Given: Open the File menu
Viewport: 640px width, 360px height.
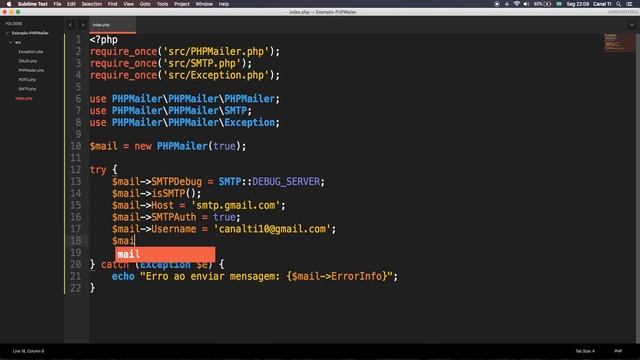Looking at the screenshot, I should [x=57, y=4].
